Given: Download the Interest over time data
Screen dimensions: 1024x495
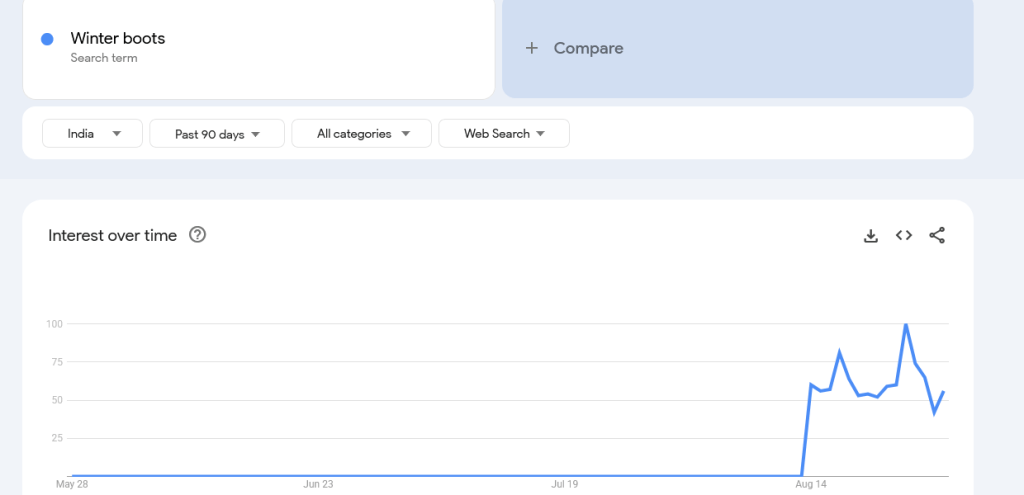Looking at the screenshot, I should tap(871, 236).
